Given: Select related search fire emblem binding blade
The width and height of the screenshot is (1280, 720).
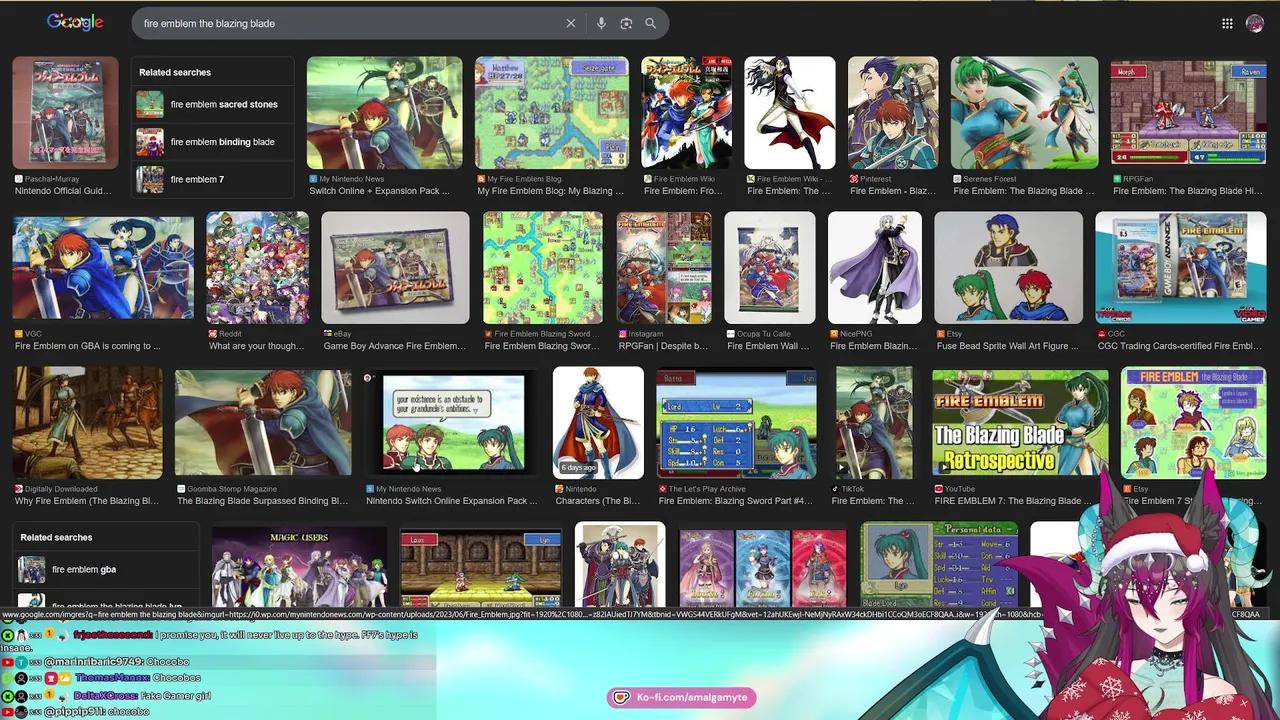Looking at the screenshot, I should (x=214, y=141).
